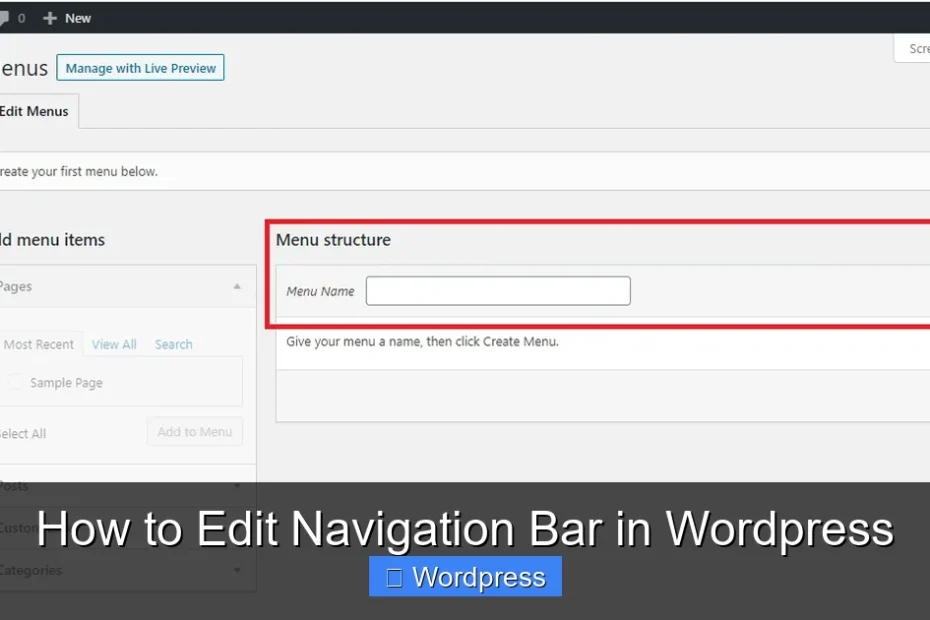Image resolution: width=930 pixels, height=620 pixels.
Task: Click the New label in the admin bar
Action: tap(79, 17)
